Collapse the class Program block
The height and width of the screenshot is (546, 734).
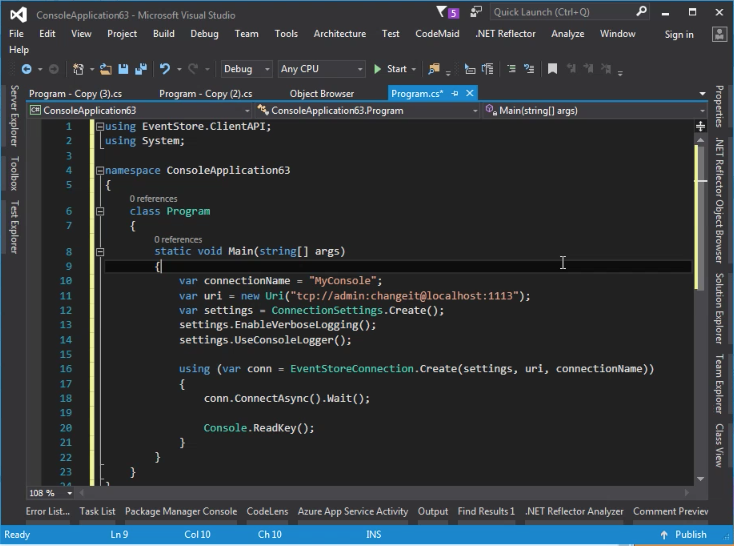100,211
